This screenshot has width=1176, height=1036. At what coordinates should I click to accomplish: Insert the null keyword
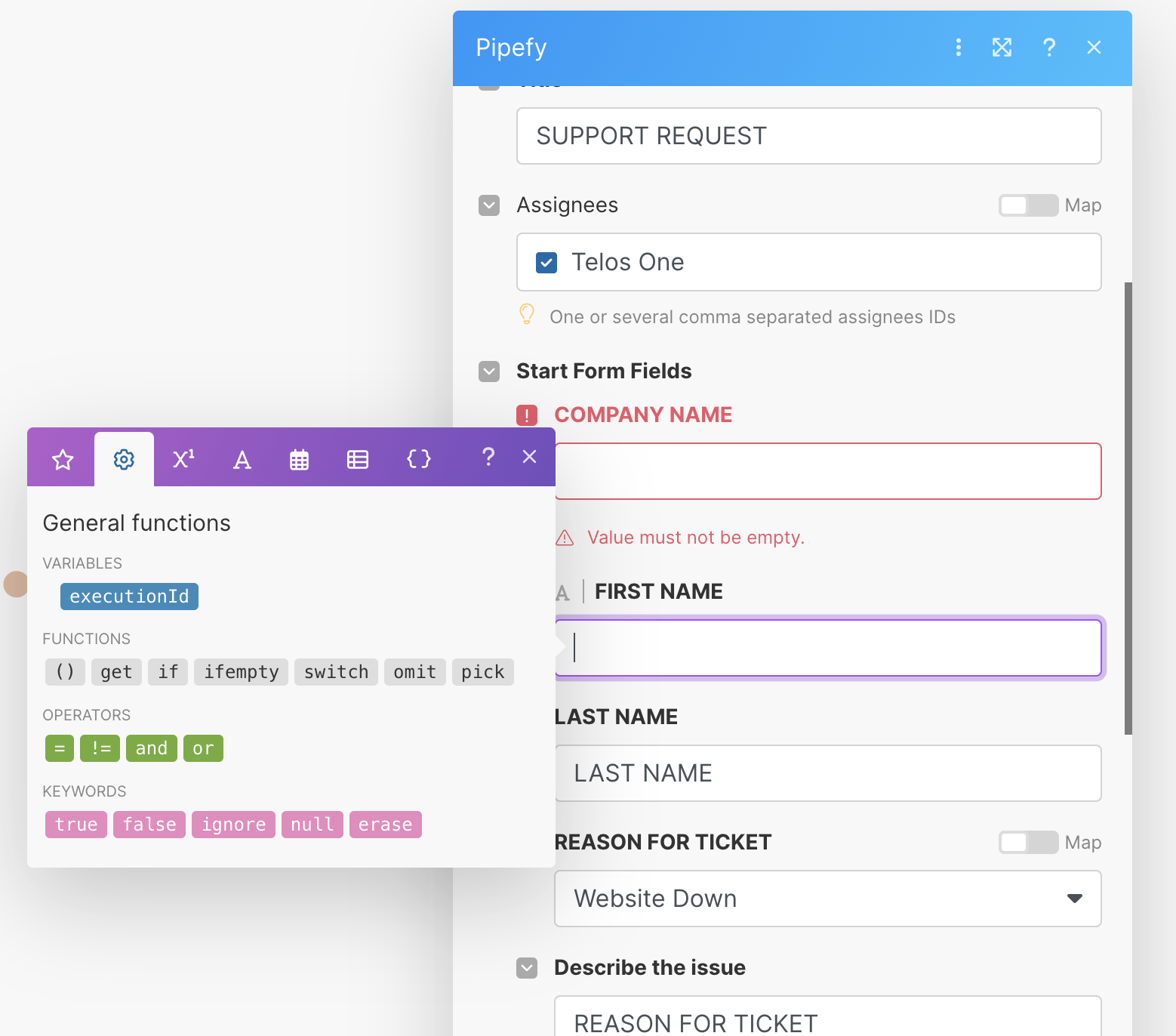click(x=312, y=825)
